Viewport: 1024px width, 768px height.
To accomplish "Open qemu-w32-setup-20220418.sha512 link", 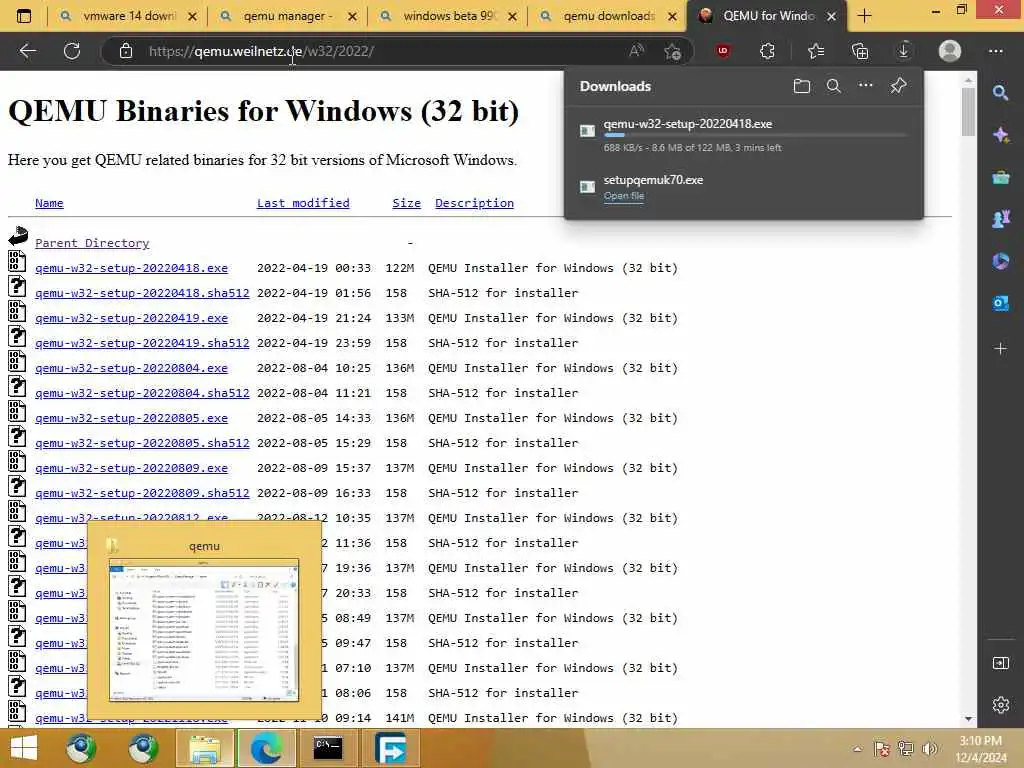I will (142, 293).
